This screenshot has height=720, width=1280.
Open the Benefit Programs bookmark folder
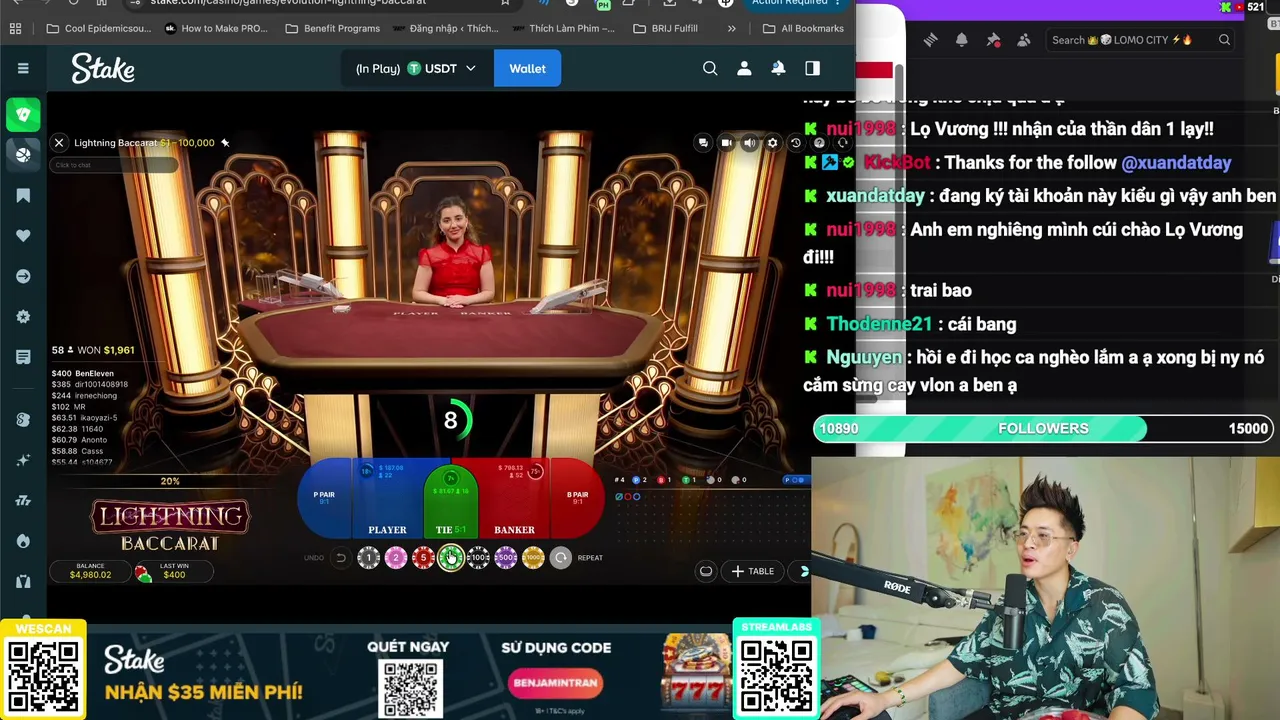tap(332, 28)
